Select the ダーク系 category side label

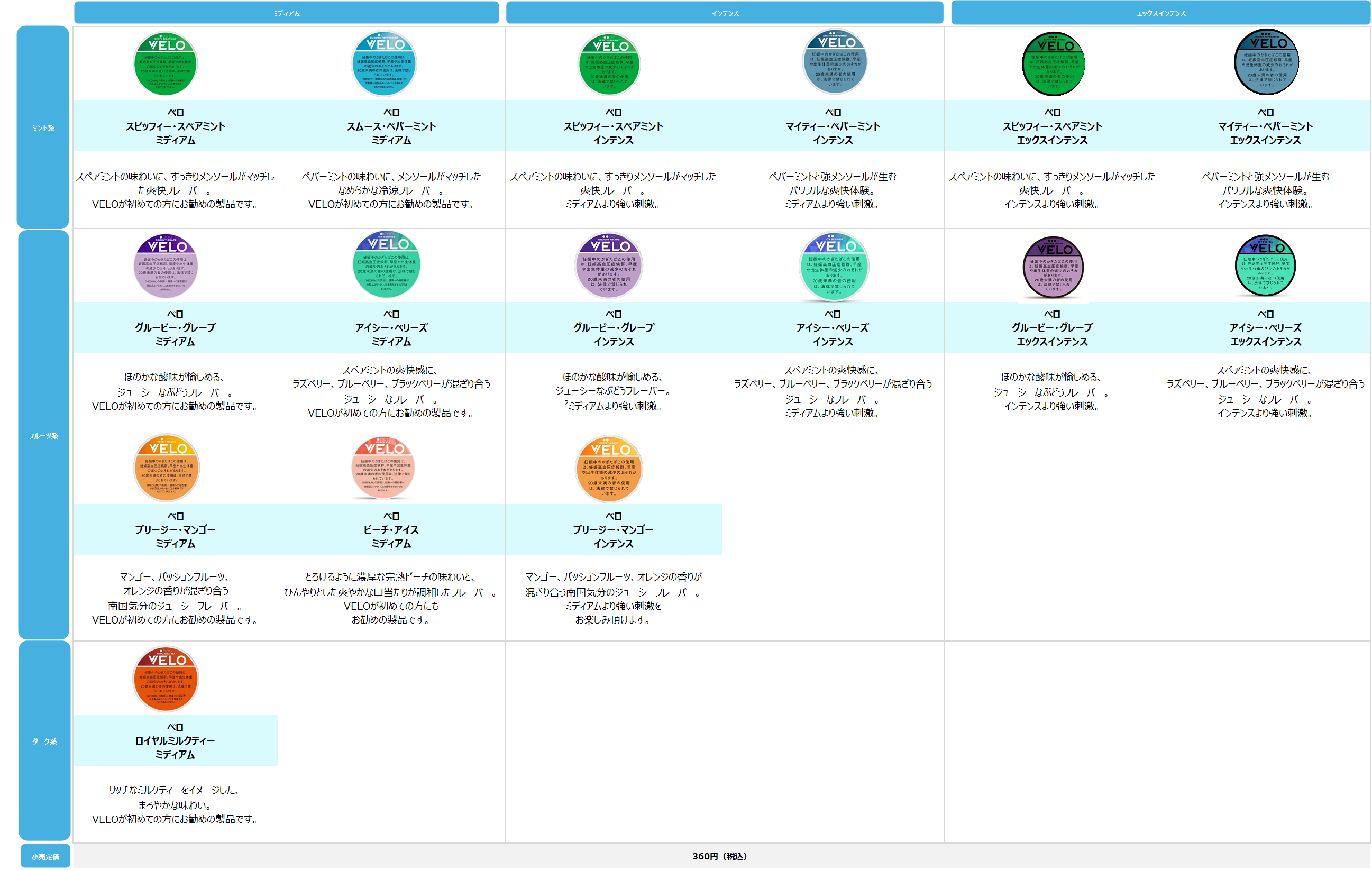44,740
